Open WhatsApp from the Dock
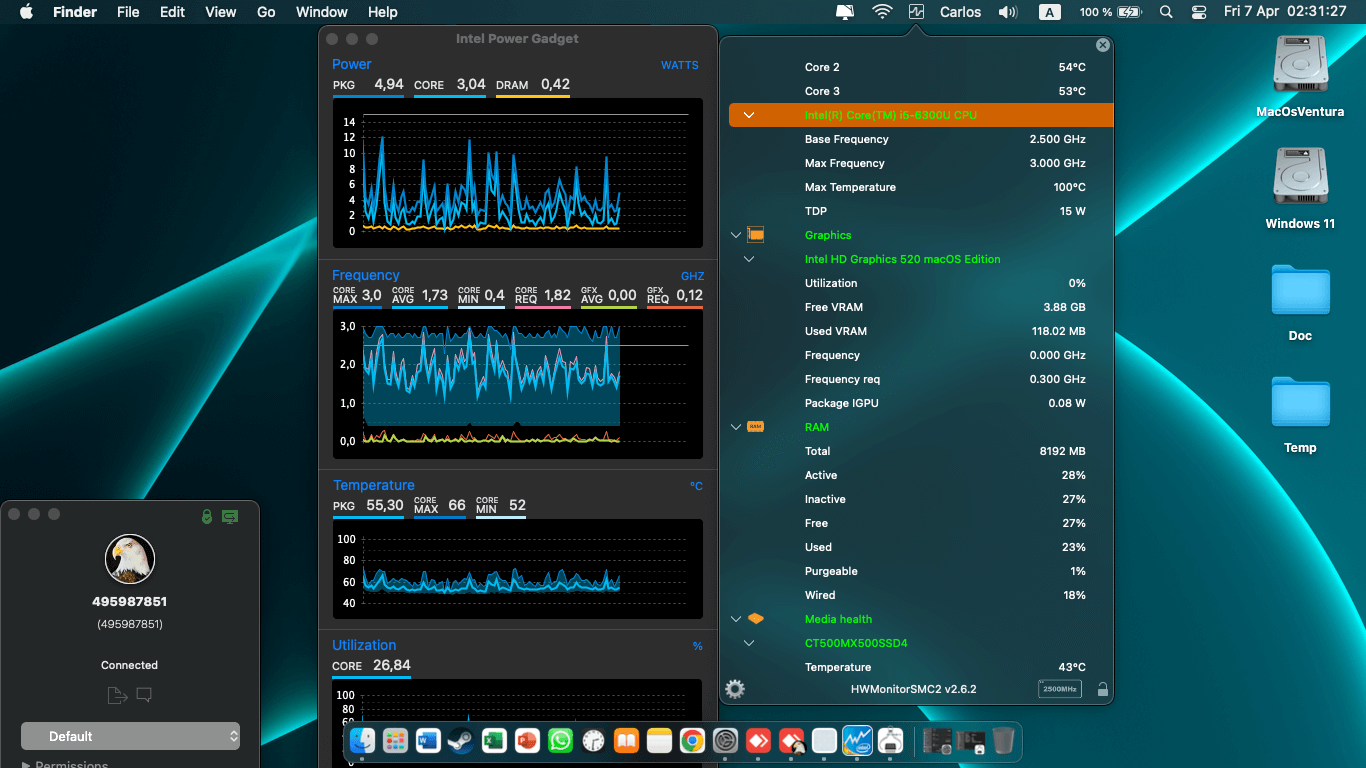1366x768 pixels. (x=560, y=740)
